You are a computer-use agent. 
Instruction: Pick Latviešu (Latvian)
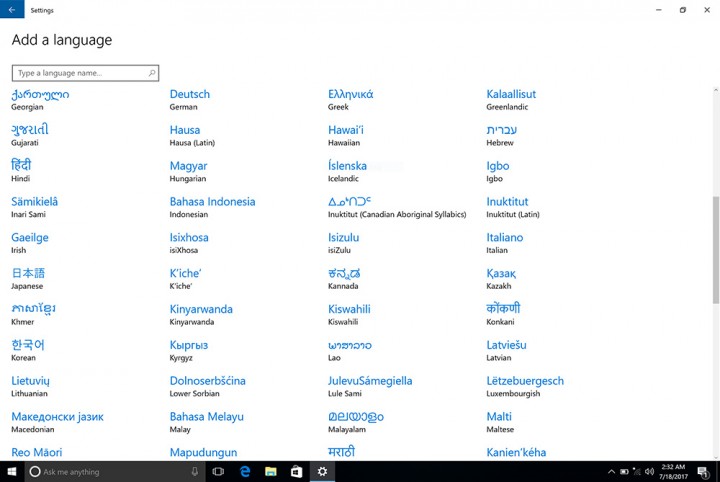(506, 350)
